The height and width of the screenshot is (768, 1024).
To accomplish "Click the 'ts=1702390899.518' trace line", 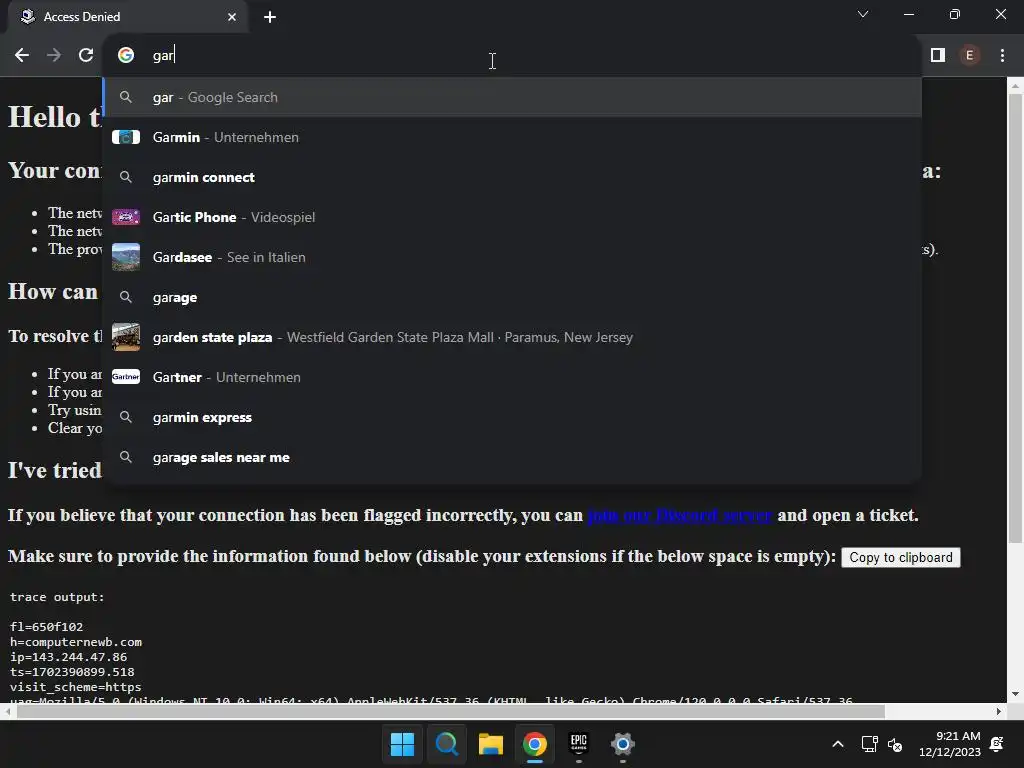I will pyautogui.click(x=72, y=672).
